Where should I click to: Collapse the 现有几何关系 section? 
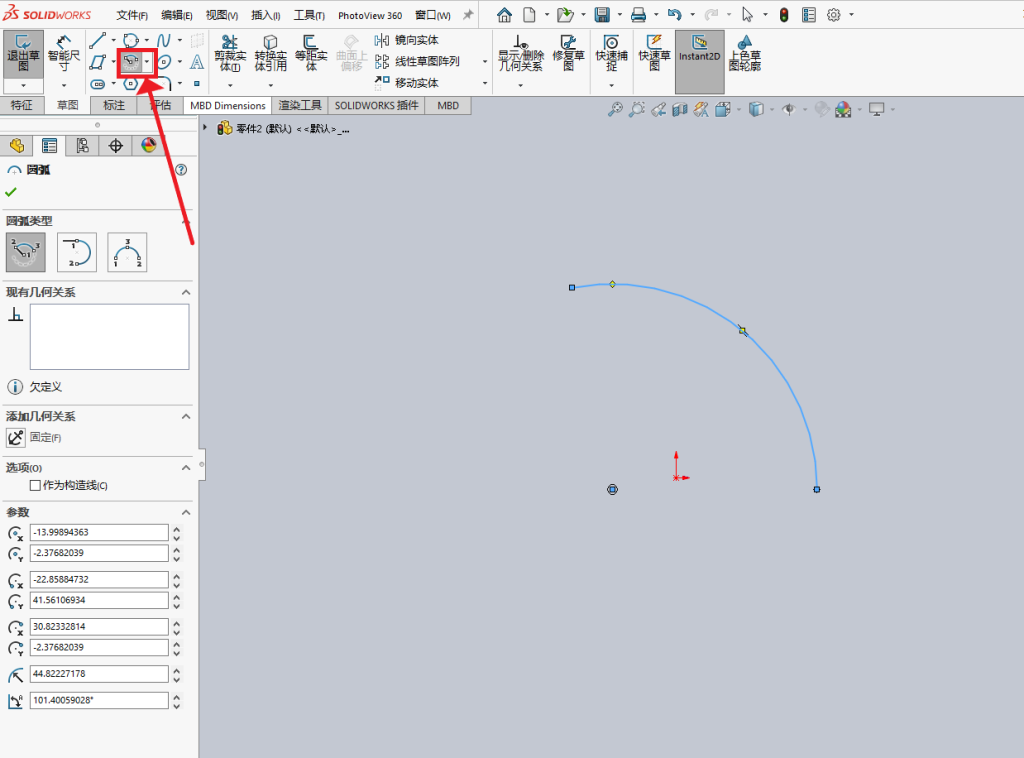186,292
